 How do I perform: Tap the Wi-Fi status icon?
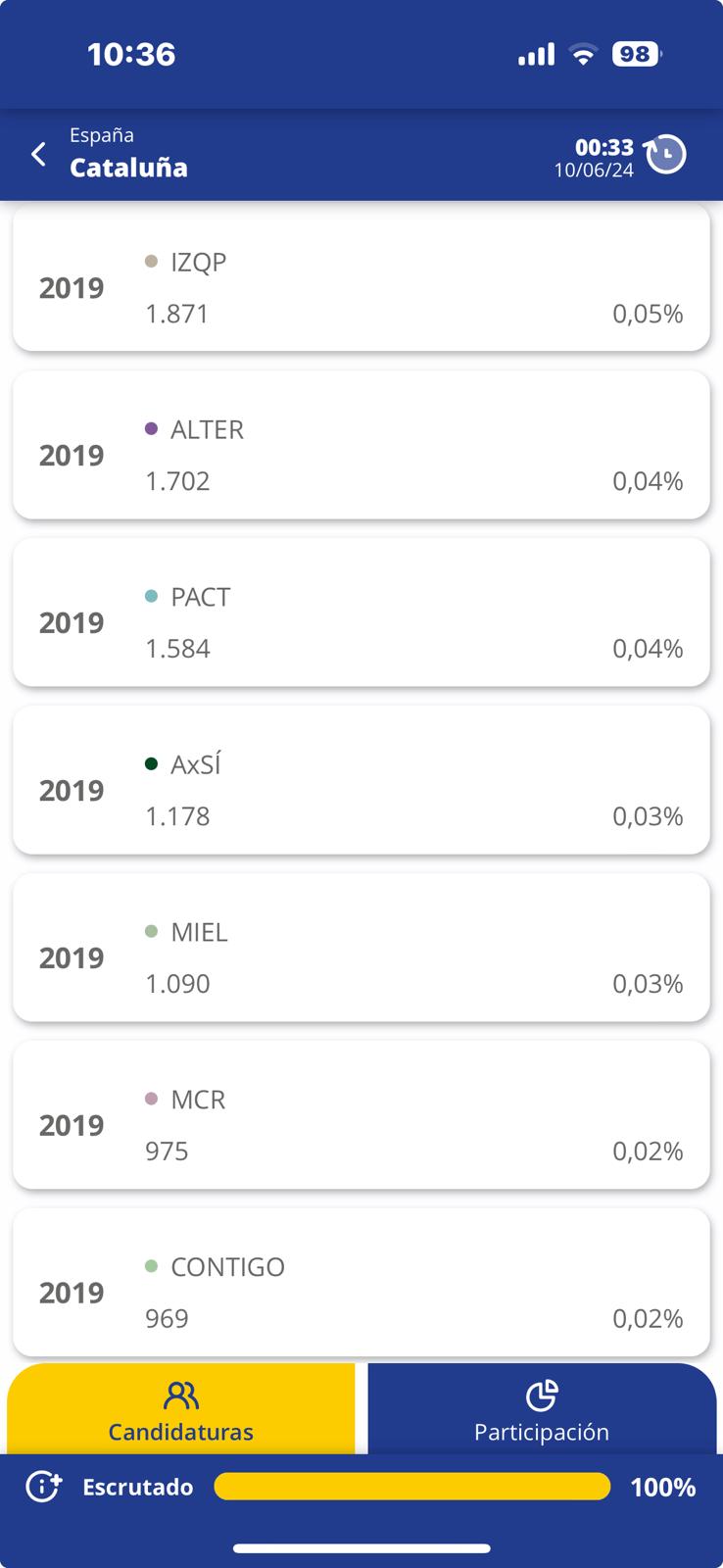(584, 55)
